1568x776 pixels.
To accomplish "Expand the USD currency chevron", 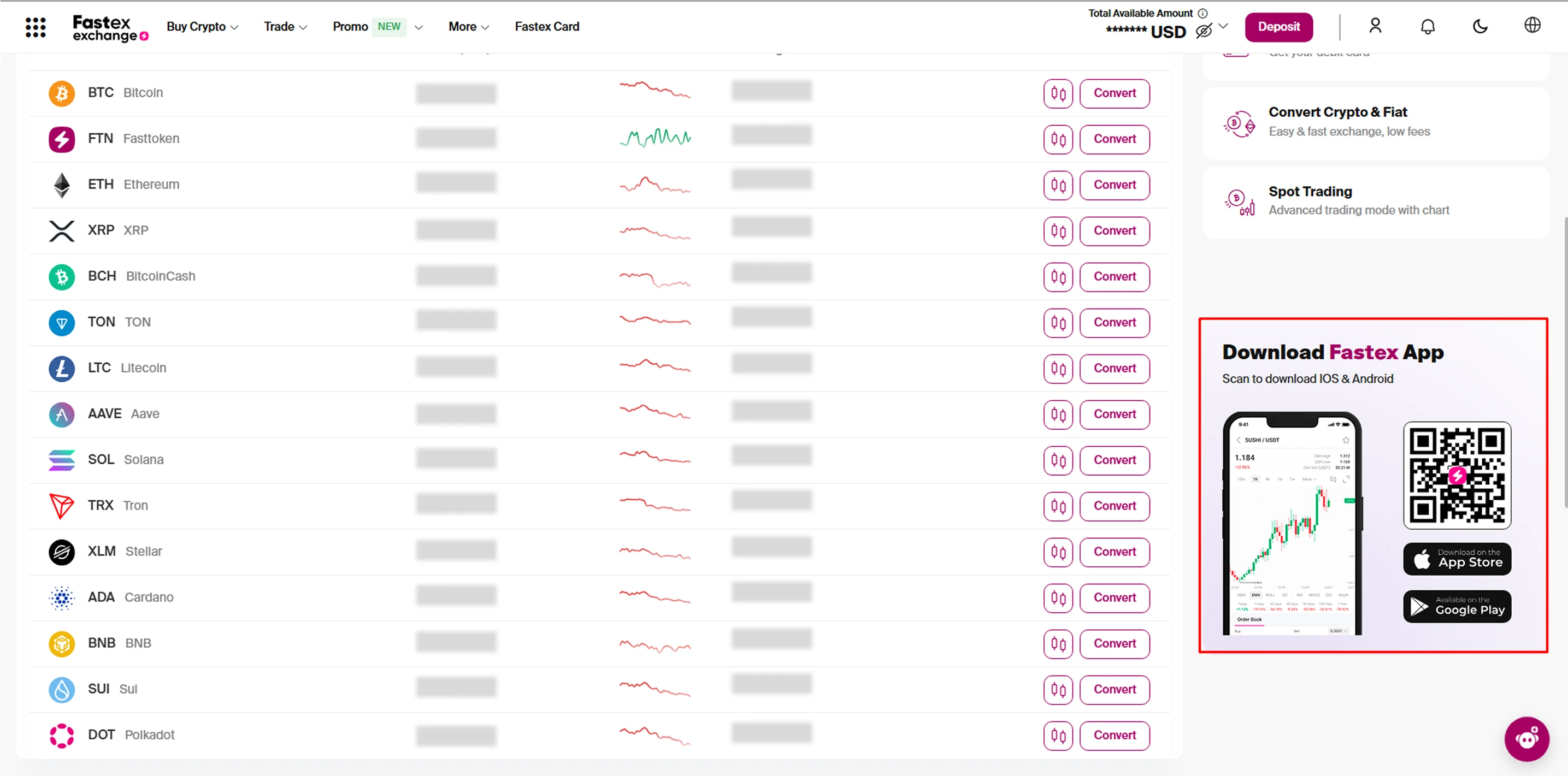I will [x=1223, y=26].
